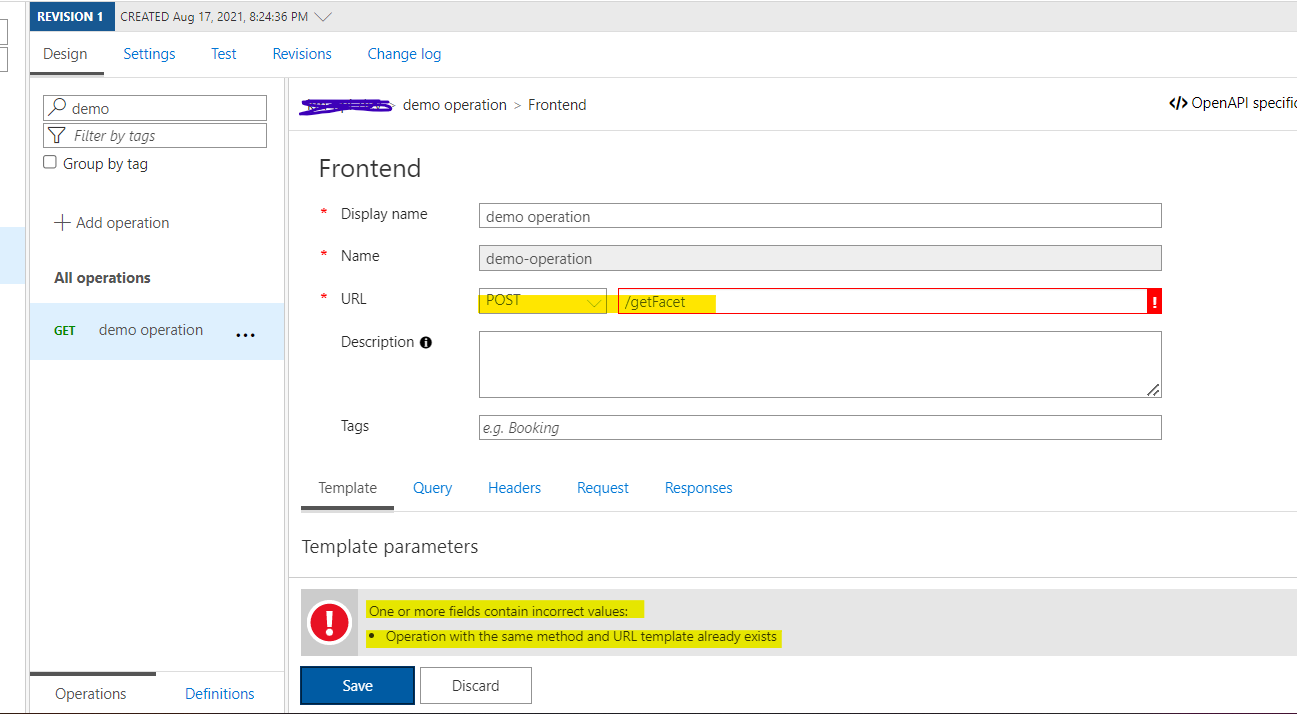Click the validation warning icon in the URL field
The height and width of the screenshot is (714, 1297).
(x=1153, y=300)
